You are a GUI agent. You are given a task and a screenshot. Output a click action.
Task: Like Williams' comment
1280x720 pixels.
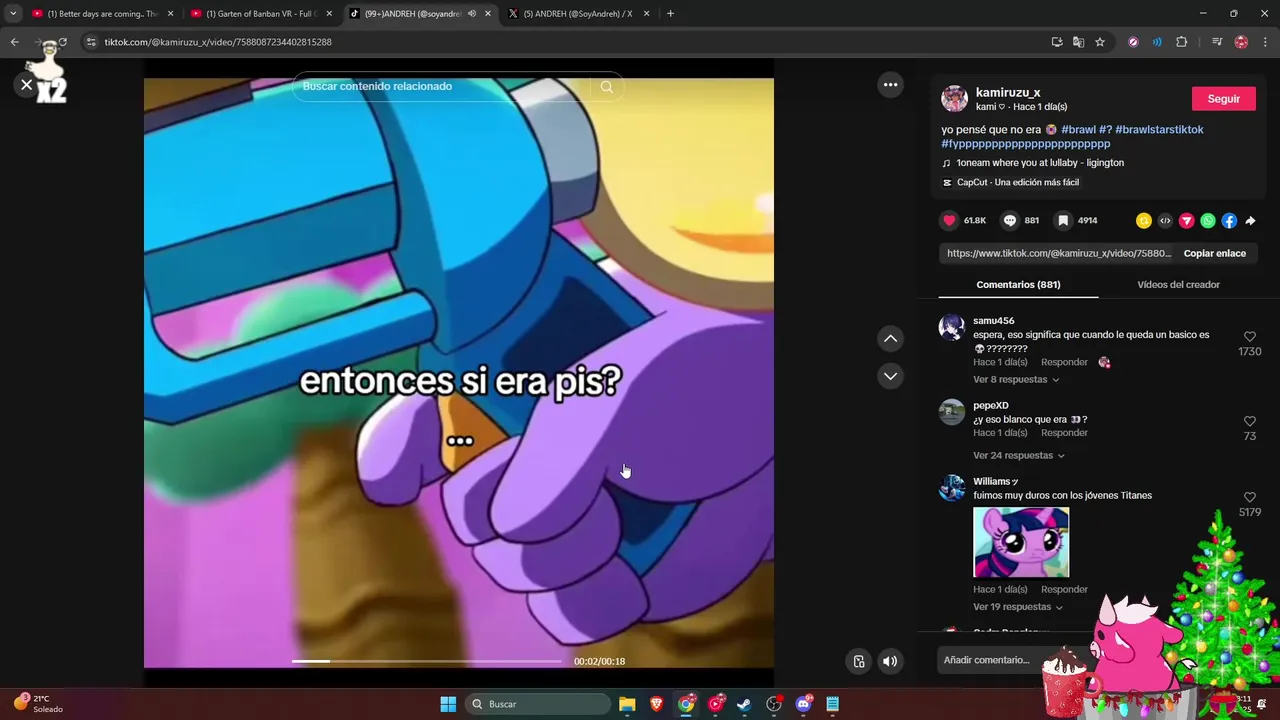click(x=1250, y=497)
